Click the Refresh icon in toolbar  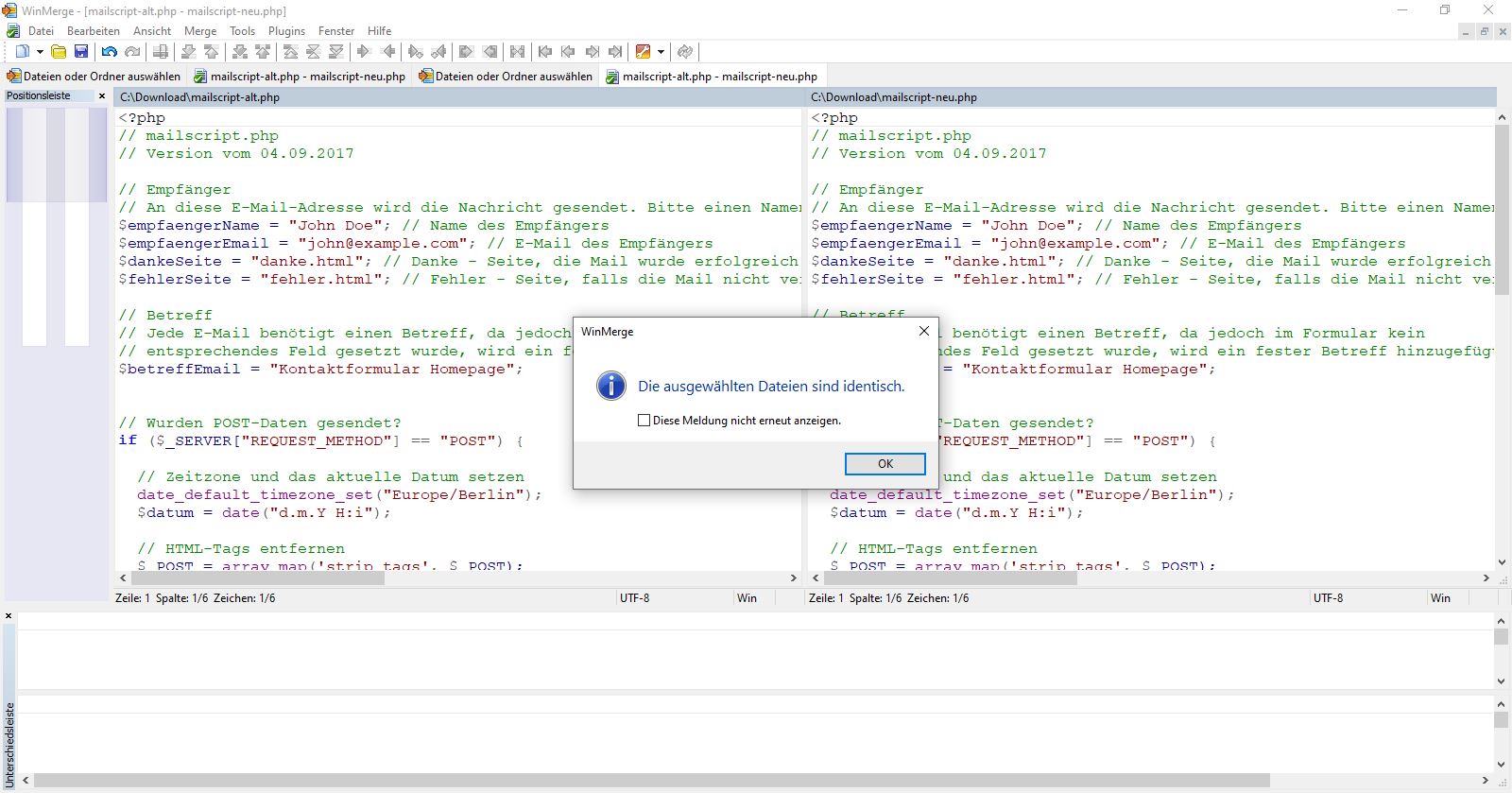[685, 52]
